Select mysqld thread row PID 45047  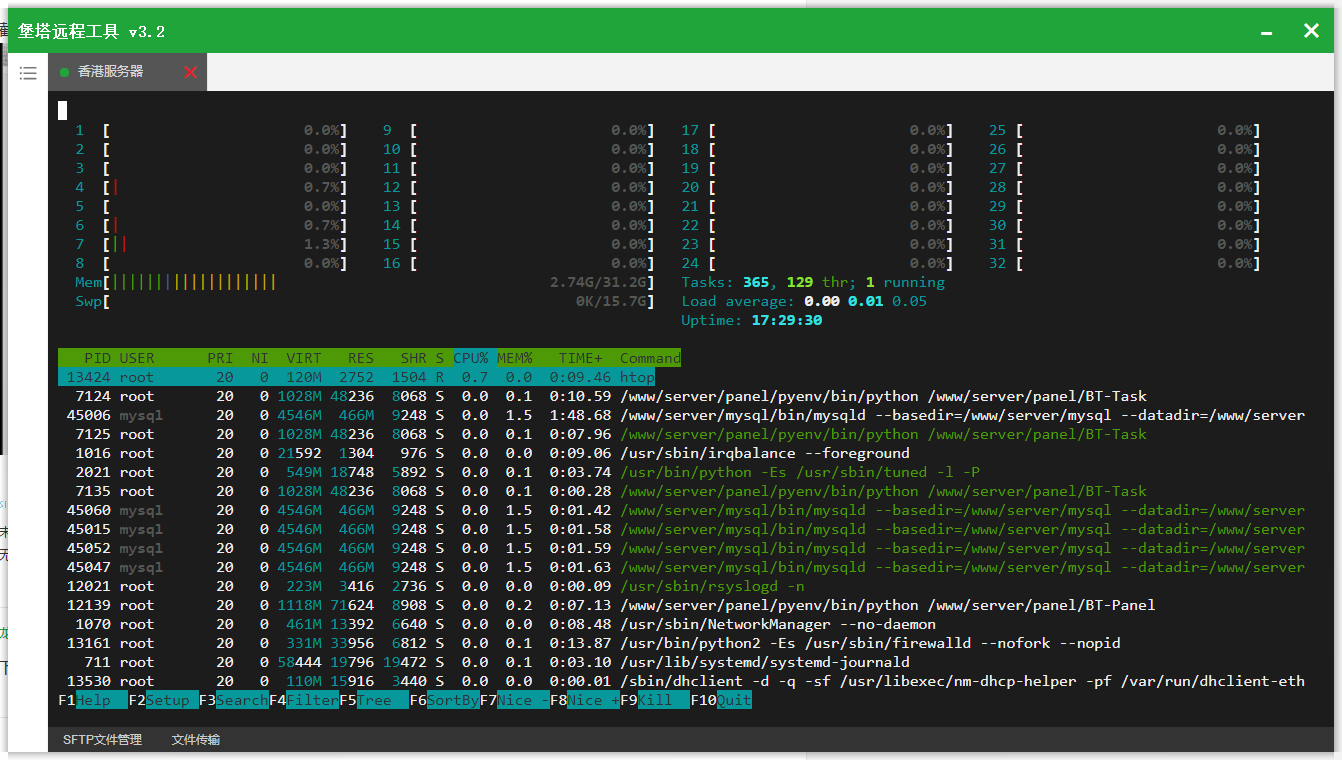[x=681, y=567]
